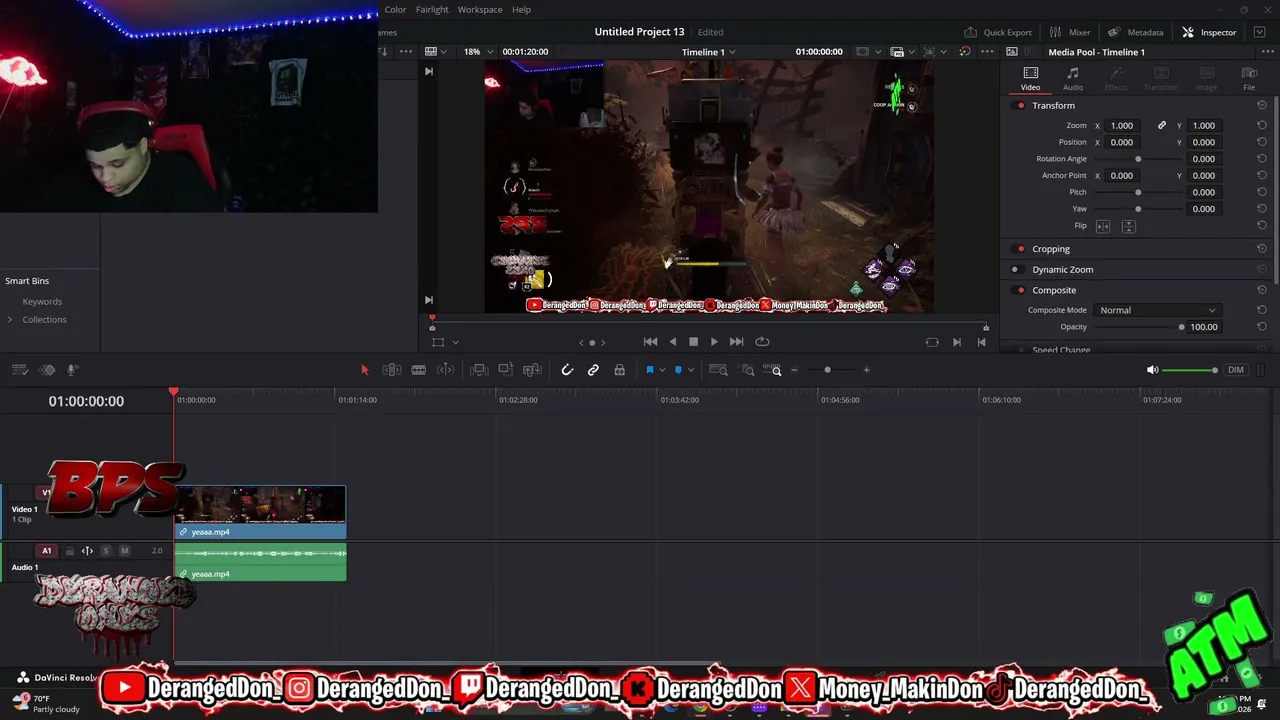
Task: Click the Quick Export button
Action: tap(998, 32)
